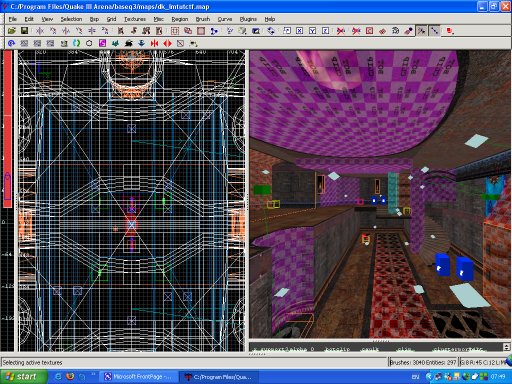This screenshot has height=384, width=512.
Task: Click the small red square icon at toolbar end
Action: [450, 31]
